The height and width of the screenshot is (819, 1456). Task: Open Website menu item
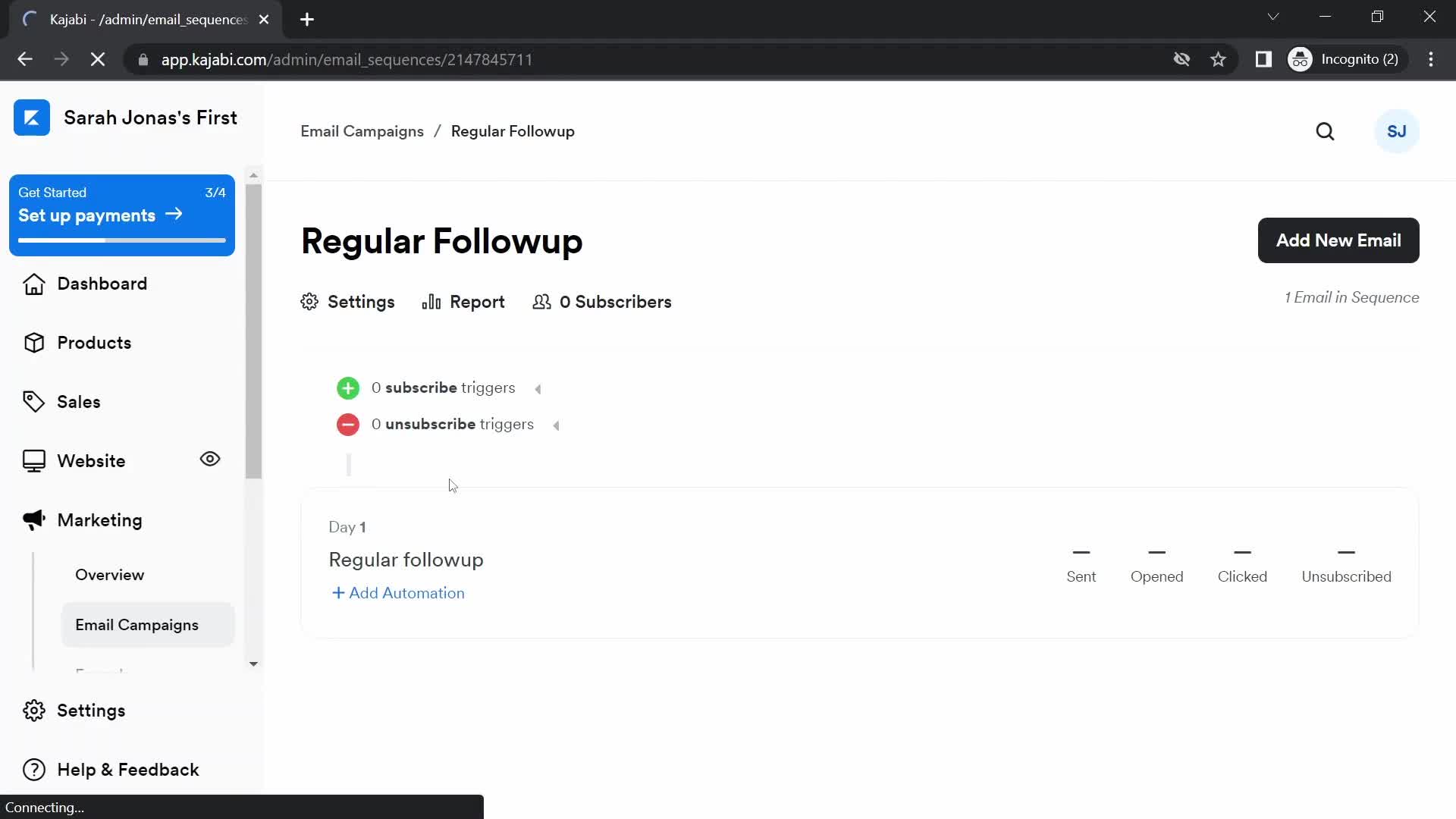click(x=91, y=461)
